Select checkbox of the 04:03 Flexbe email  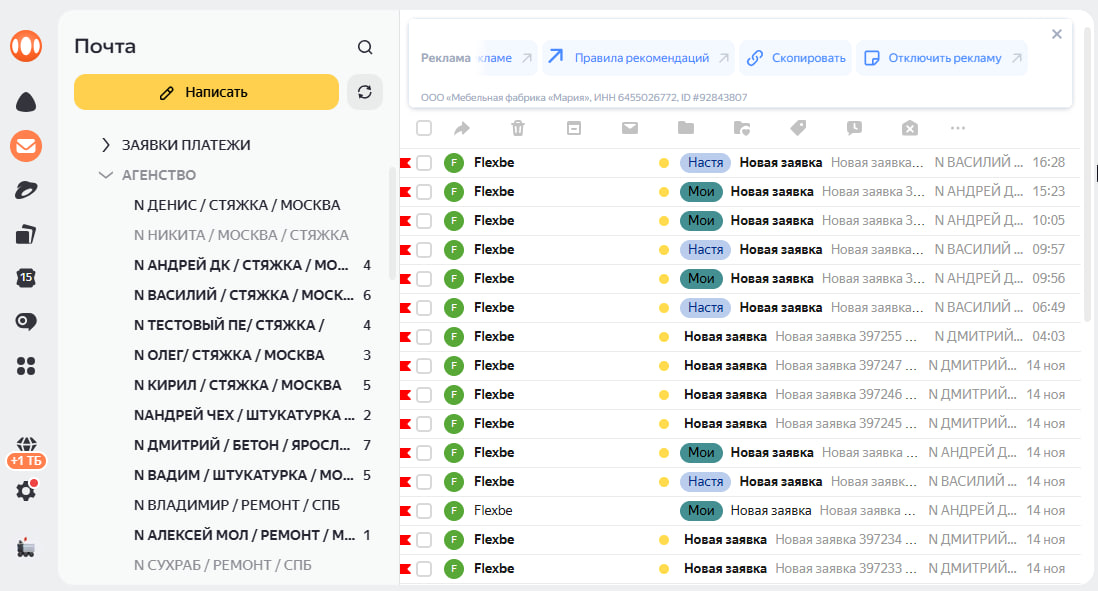pos(424,336)
